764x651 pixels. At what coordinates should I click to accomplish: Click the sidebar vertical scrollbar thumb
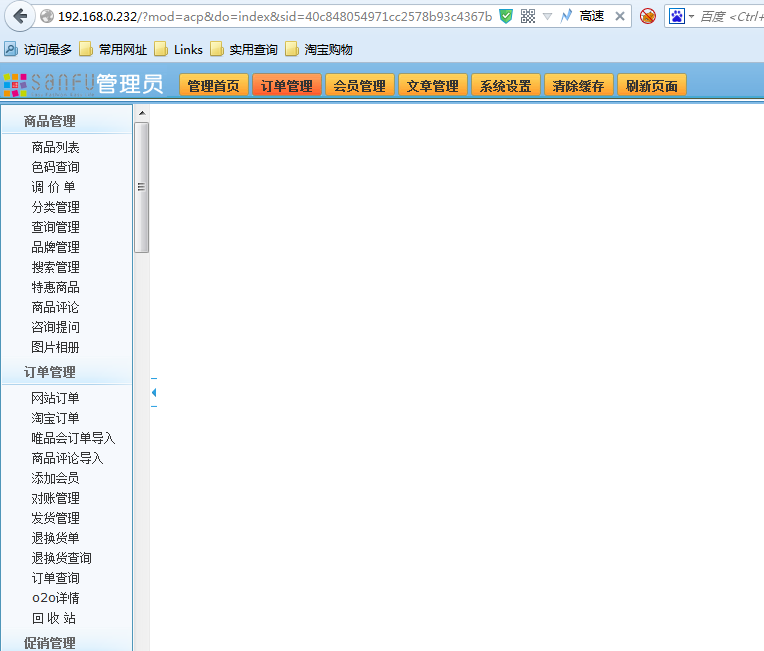142,188
